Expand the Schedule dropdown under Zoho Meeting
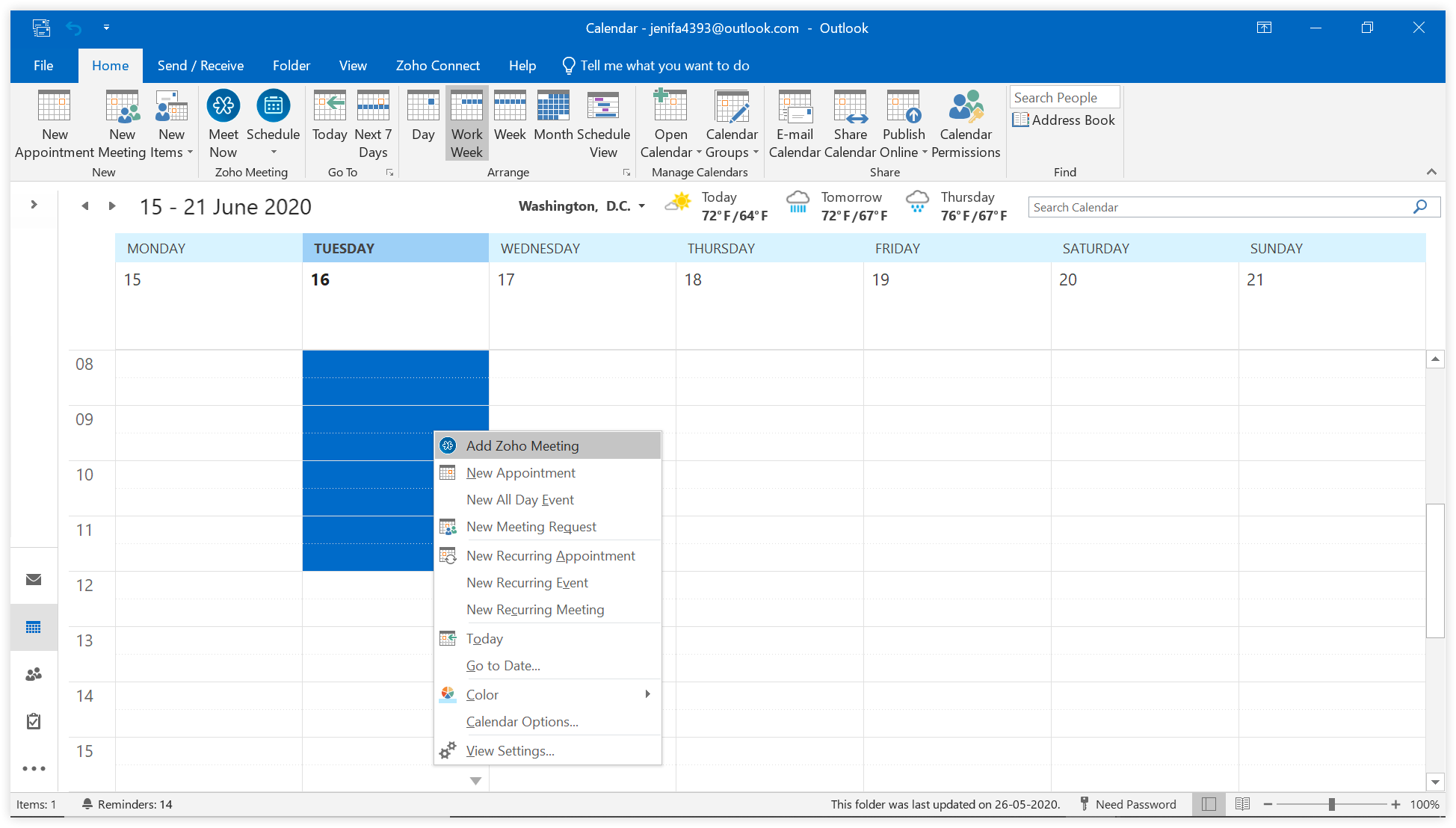 click(x=273, y=152)
